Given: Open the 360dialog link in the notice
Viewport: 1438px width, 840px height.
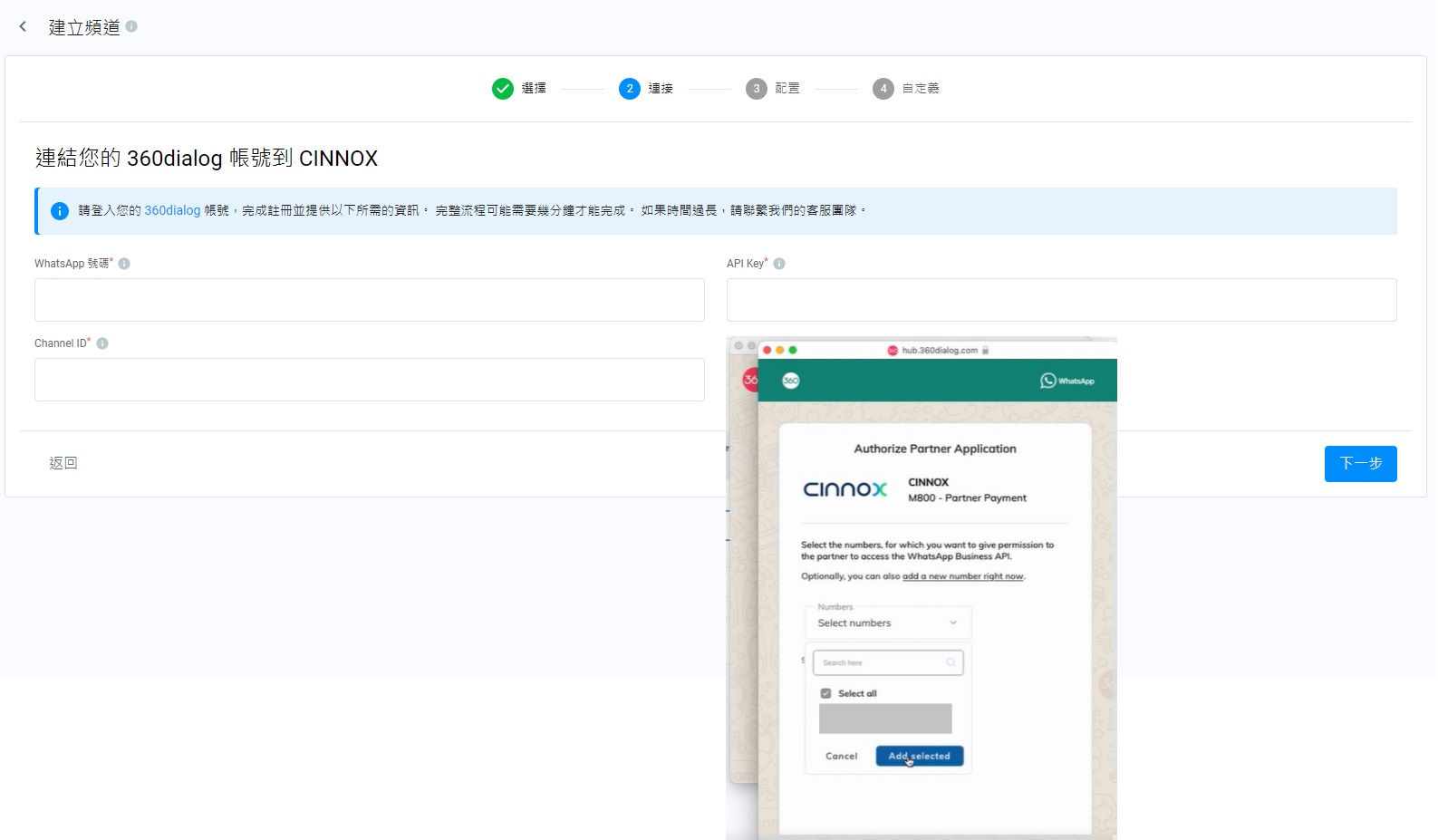Looking at the screenshot, I should point(172,210).
